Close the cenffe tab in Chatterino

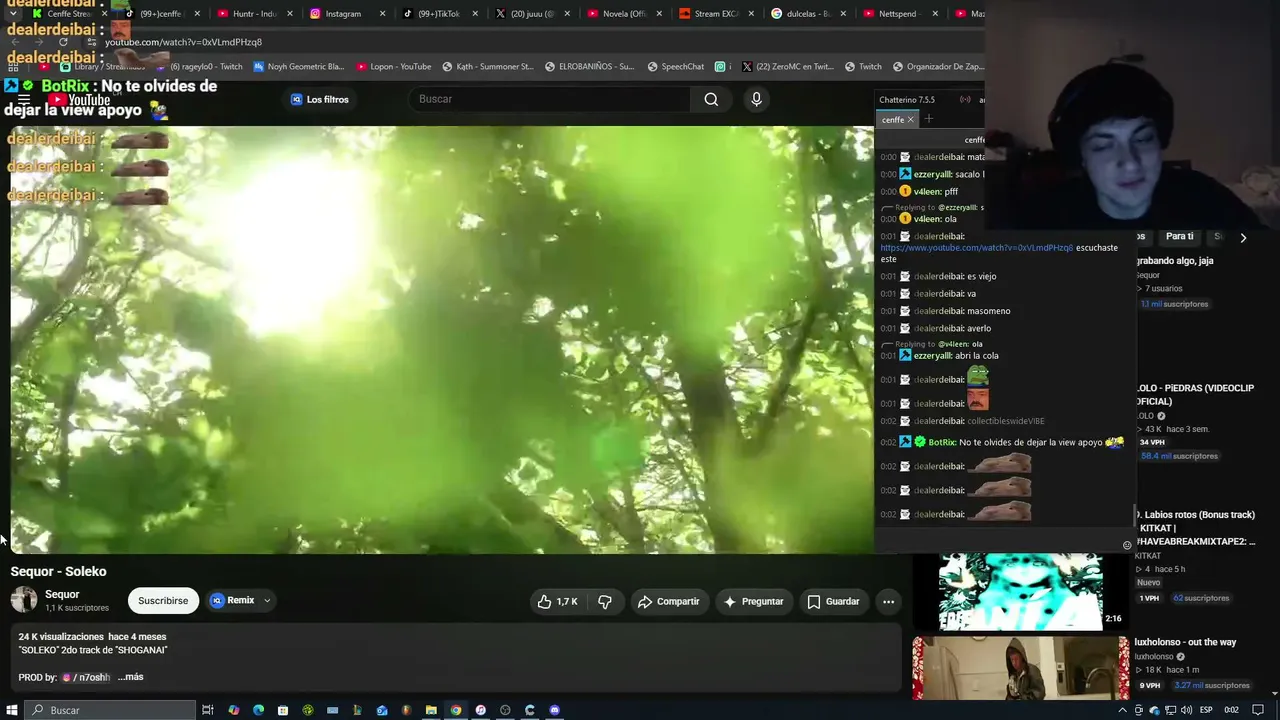pyautogui.click(x=910, y=120)
